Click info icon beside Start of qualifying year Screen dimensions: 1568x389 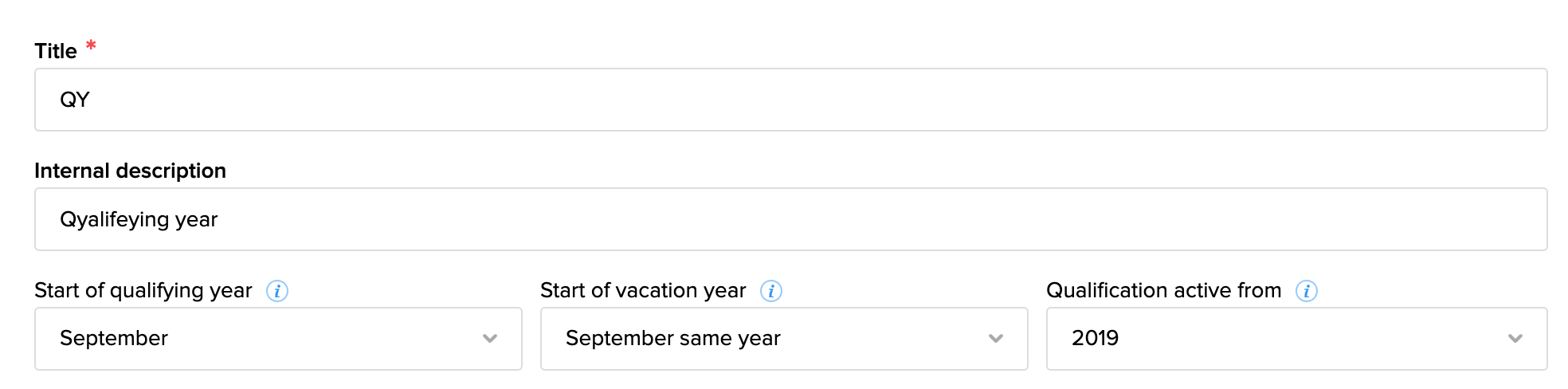click(277, 291)
